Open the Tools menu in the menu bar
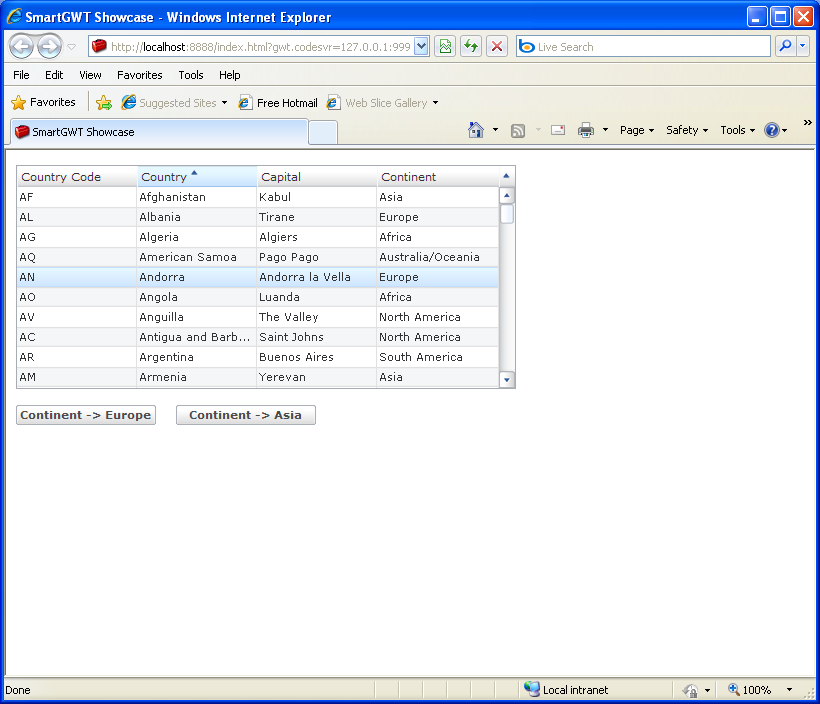This screenshot has width=820, height=704. 191,75
